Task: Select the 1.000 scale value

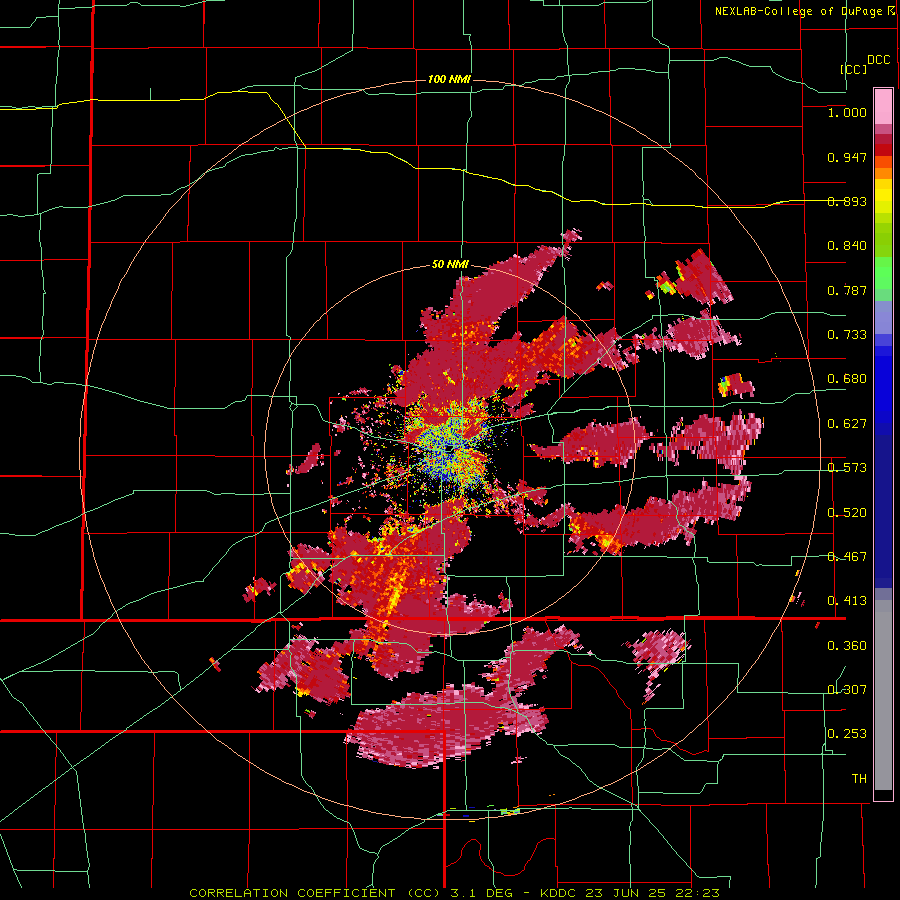Action: [847, 112]
